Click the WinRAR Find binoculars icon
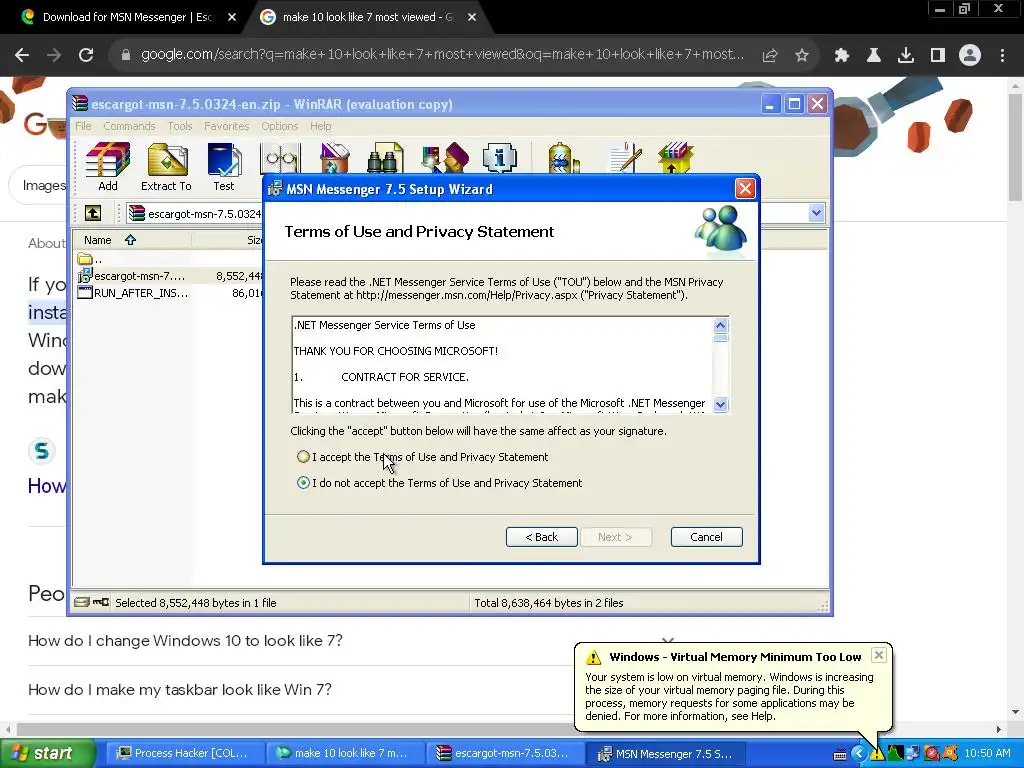This screenshot has width=1024, height=768. click(x=385, y=159)
